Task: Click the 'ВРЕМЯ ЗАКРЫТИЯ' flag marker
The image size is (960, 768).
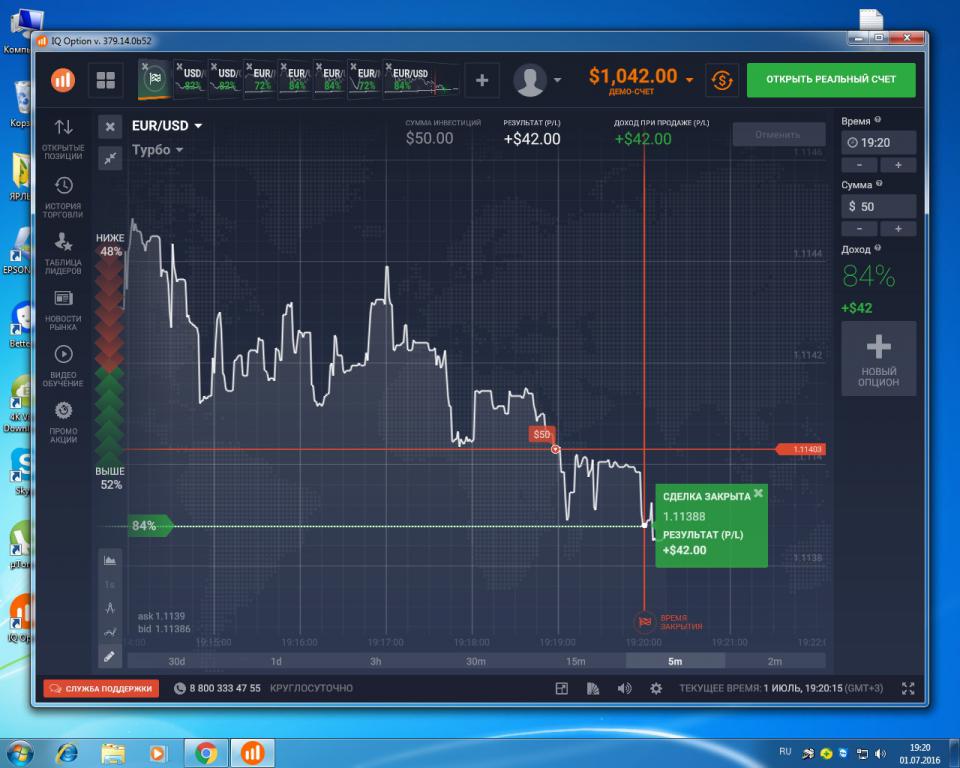Action: [x=643, y=622]
